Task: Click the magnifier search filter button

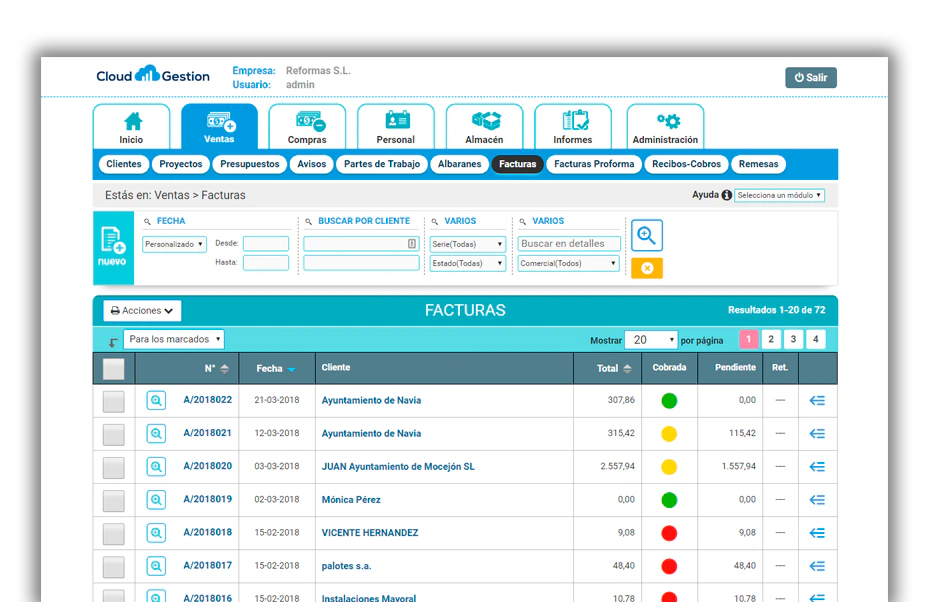Action: tap(647, 236)
